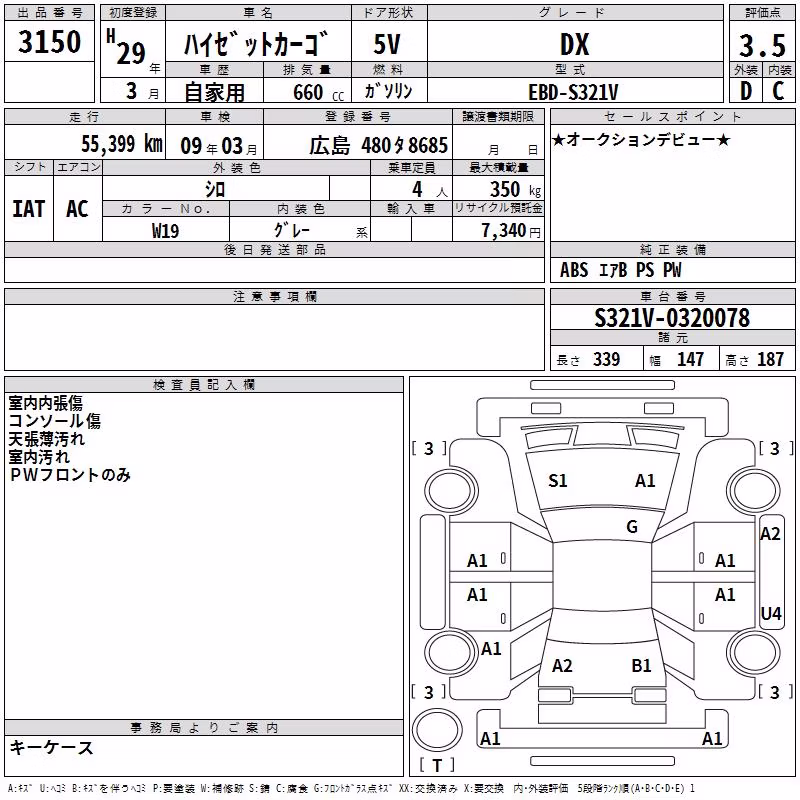Select inspector note PWフロントのみ
Viewport: 800px width, 800px height.
click(x=70, y=475)
